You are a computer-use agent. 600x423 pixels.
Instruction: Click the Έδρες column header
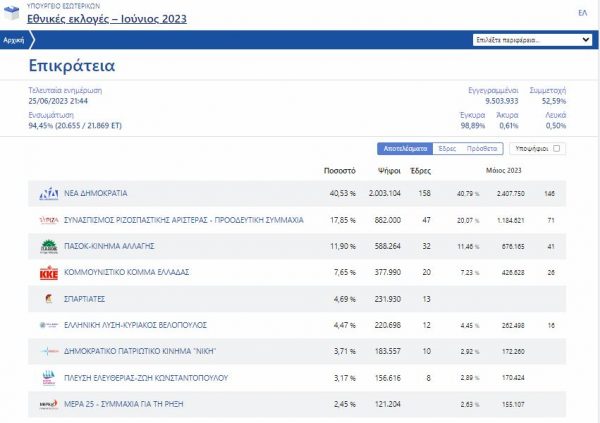[x=420, y=171]
